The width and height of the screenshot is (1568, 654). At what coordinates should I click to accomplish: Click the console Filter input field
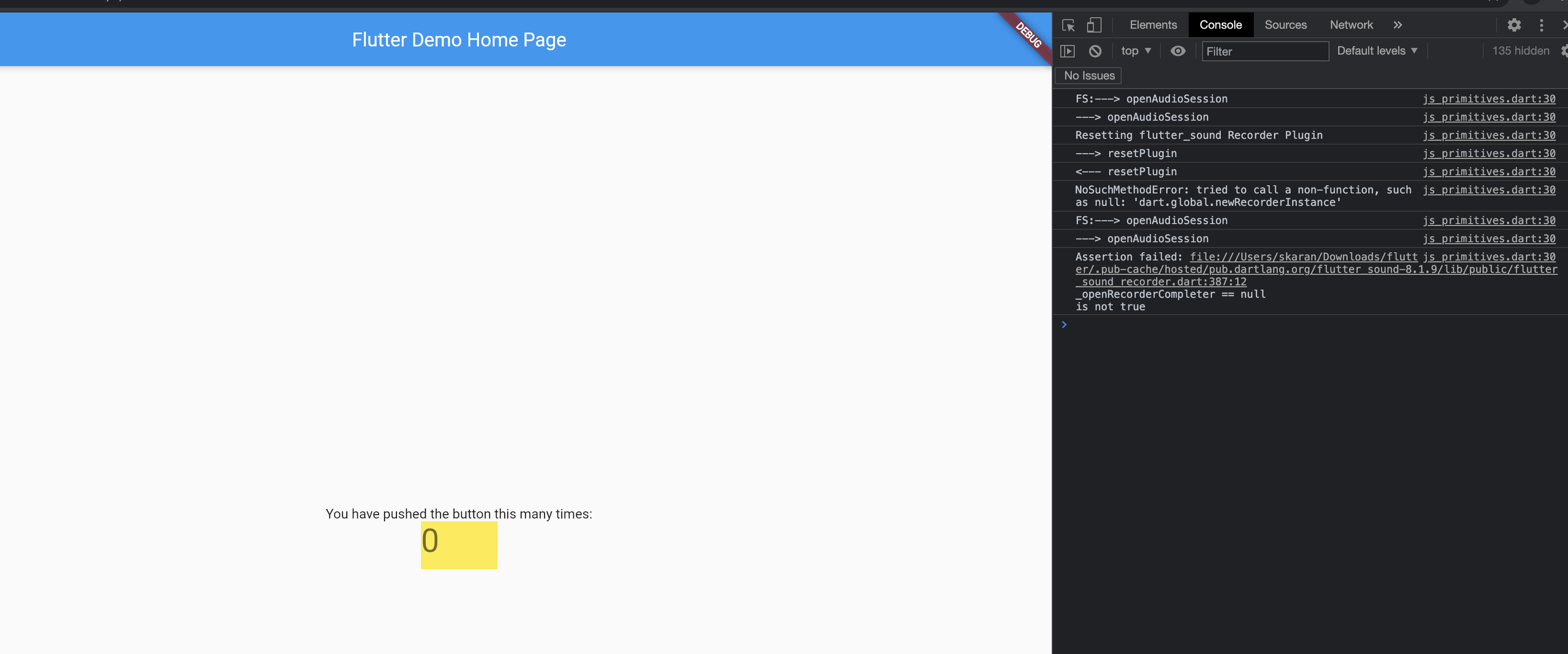pos(1265,51)
